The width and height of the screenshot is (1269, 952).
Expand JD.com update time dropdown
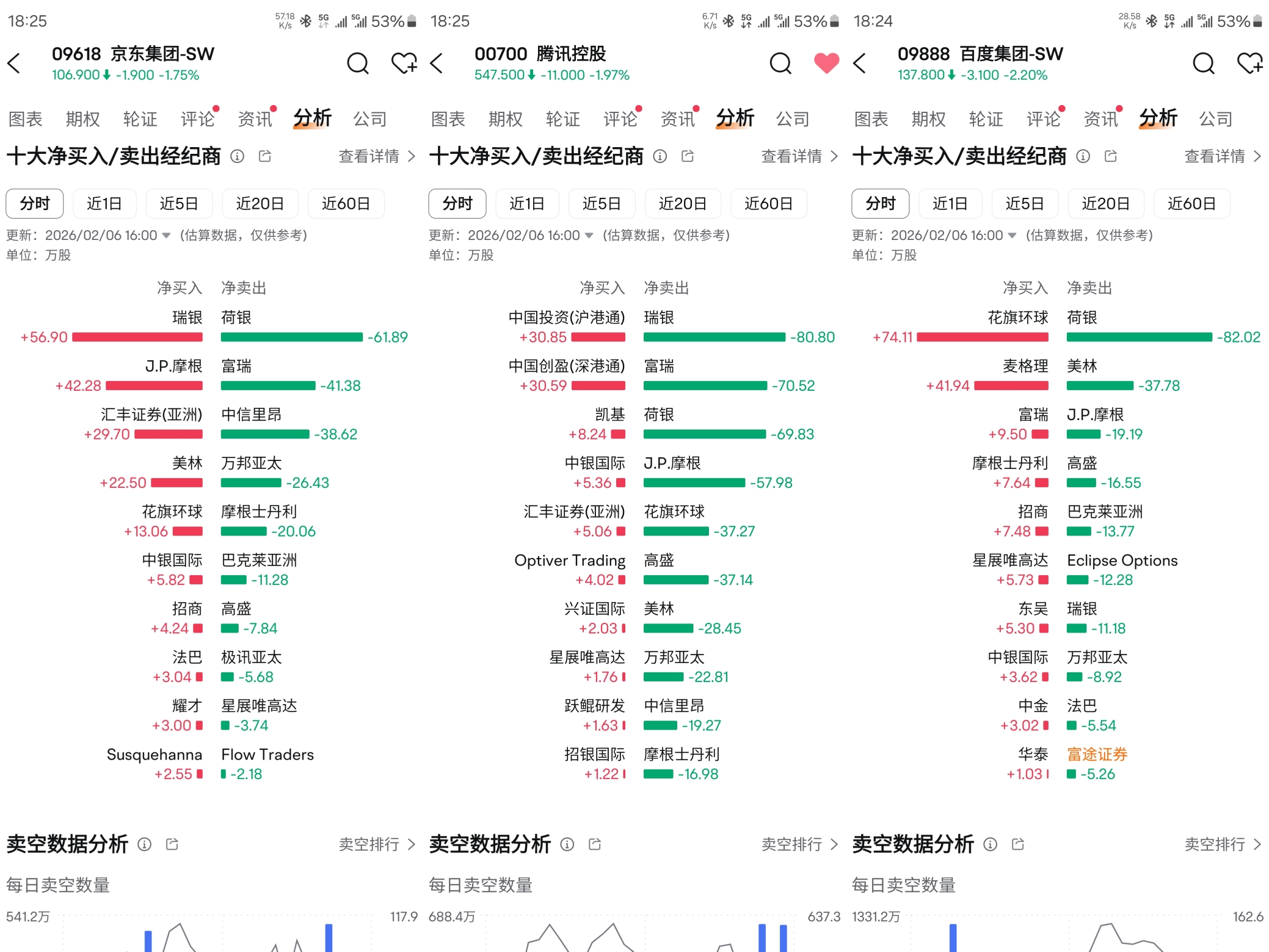coord(166,236)
